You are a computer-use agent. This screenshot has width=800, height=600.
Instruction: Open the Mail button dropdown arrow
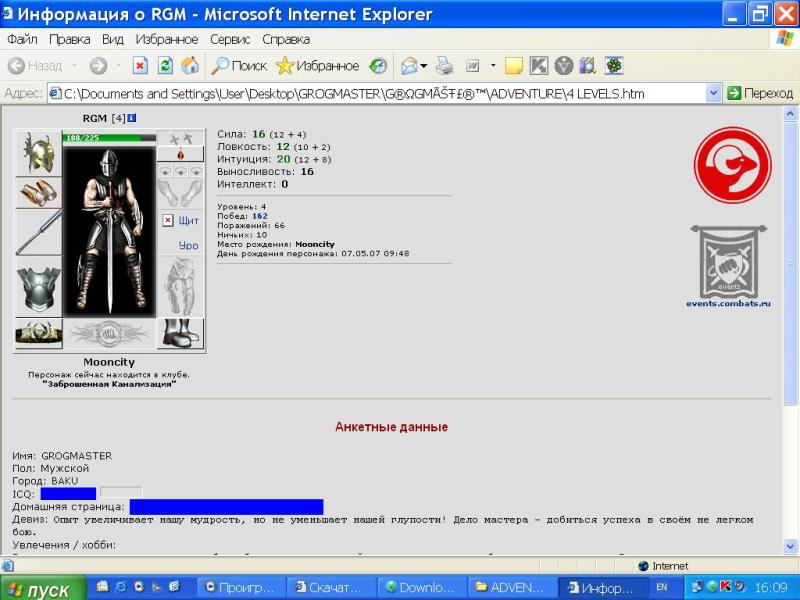pyautogui.click(x=423, y=66)
